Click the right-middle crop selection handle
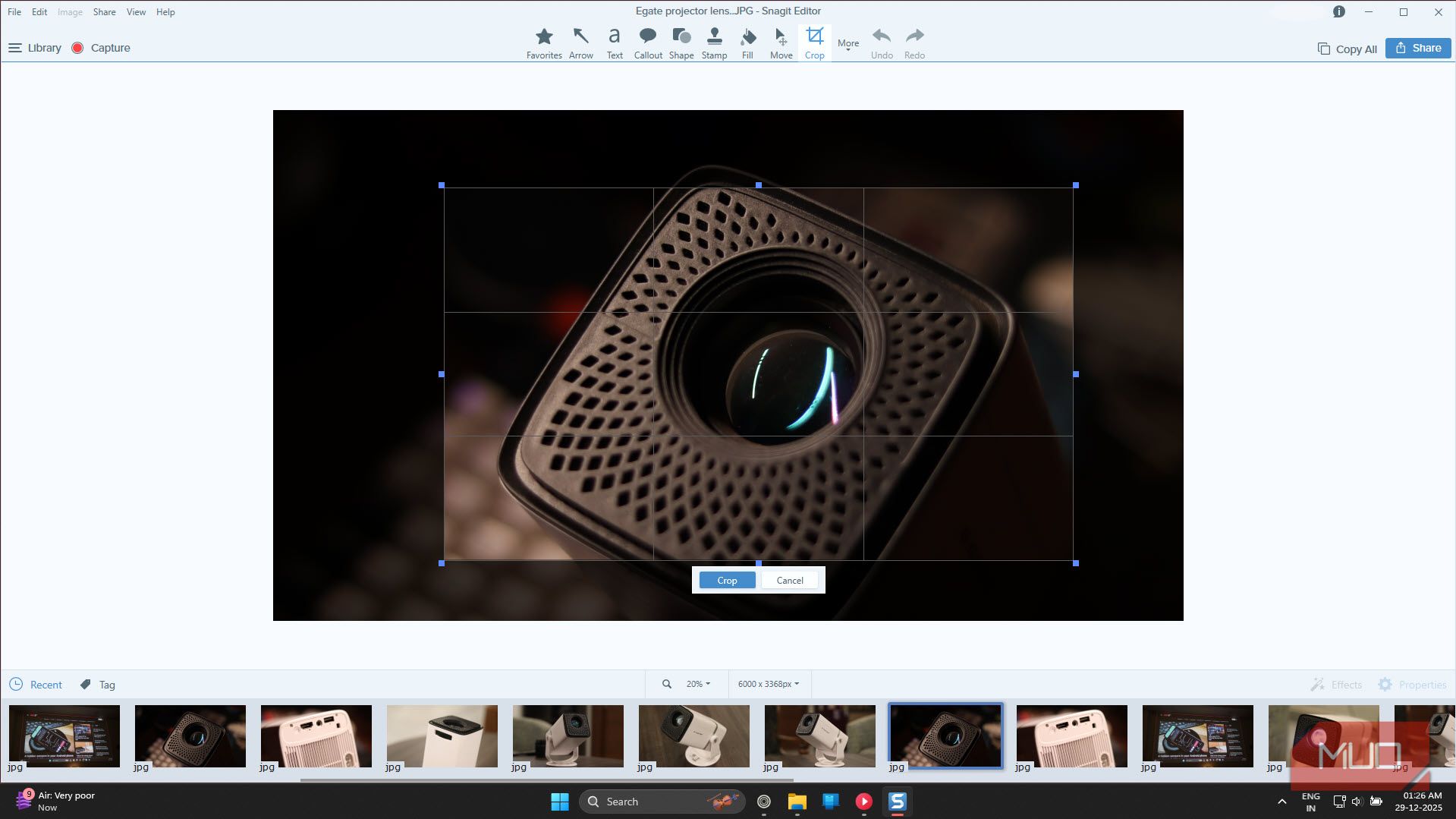The height and width of the screenshot is (819, 1456). tap(1076, 374)
